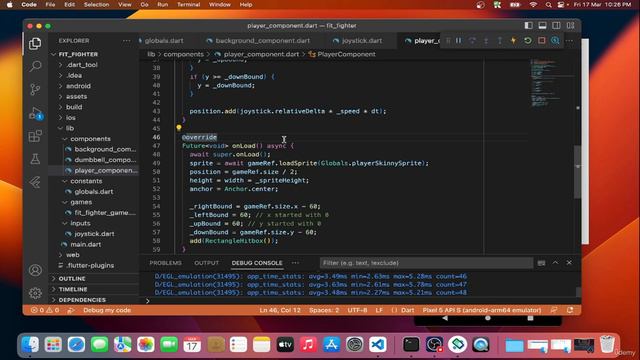640x360 pixels.
Task: Open the Extensions view
Action: tap(35, 136)
